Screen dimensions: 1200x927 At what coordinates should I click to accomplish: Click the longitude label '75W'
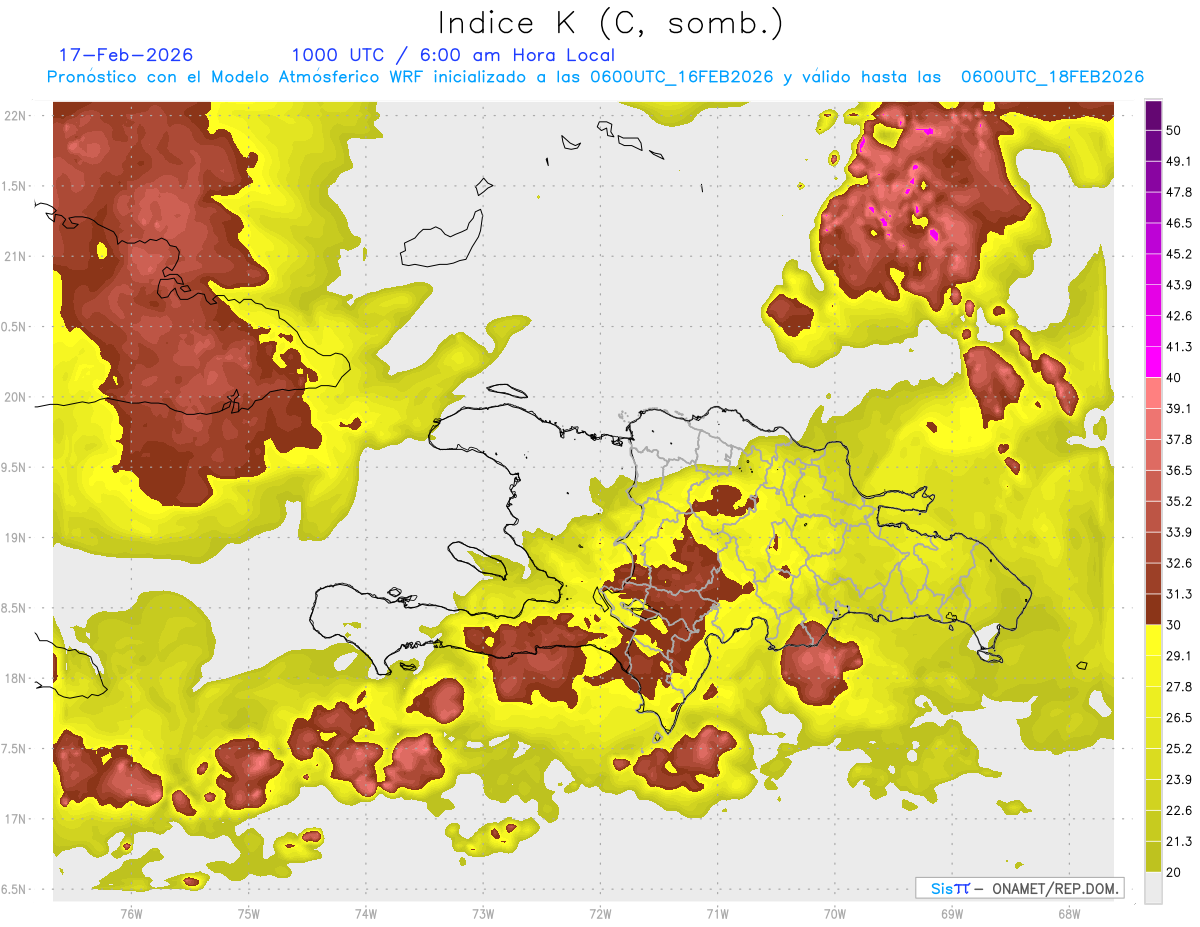pos(248,914)
